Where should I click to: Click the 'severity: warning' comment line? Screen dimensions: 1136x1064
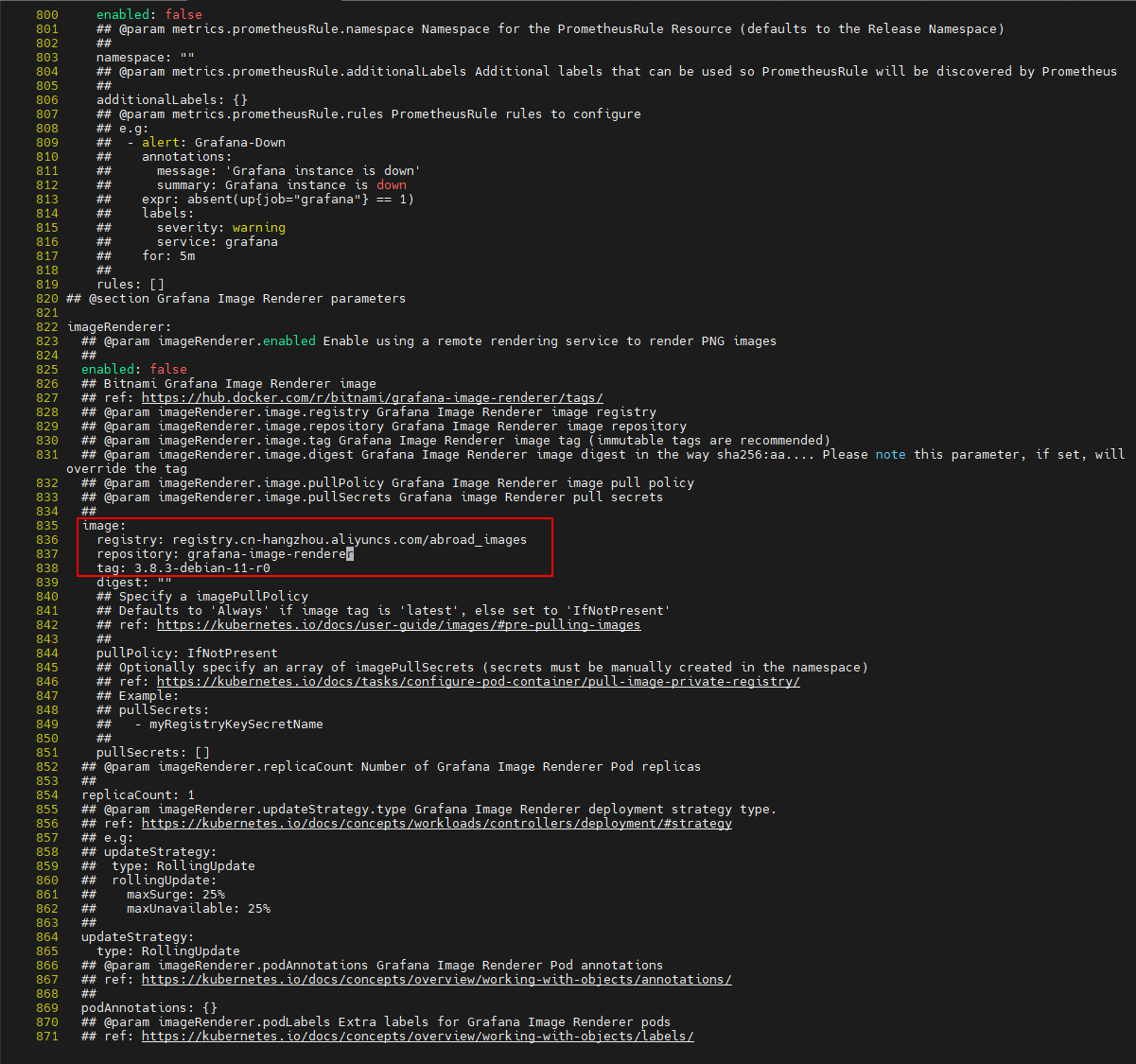point(190,228)
